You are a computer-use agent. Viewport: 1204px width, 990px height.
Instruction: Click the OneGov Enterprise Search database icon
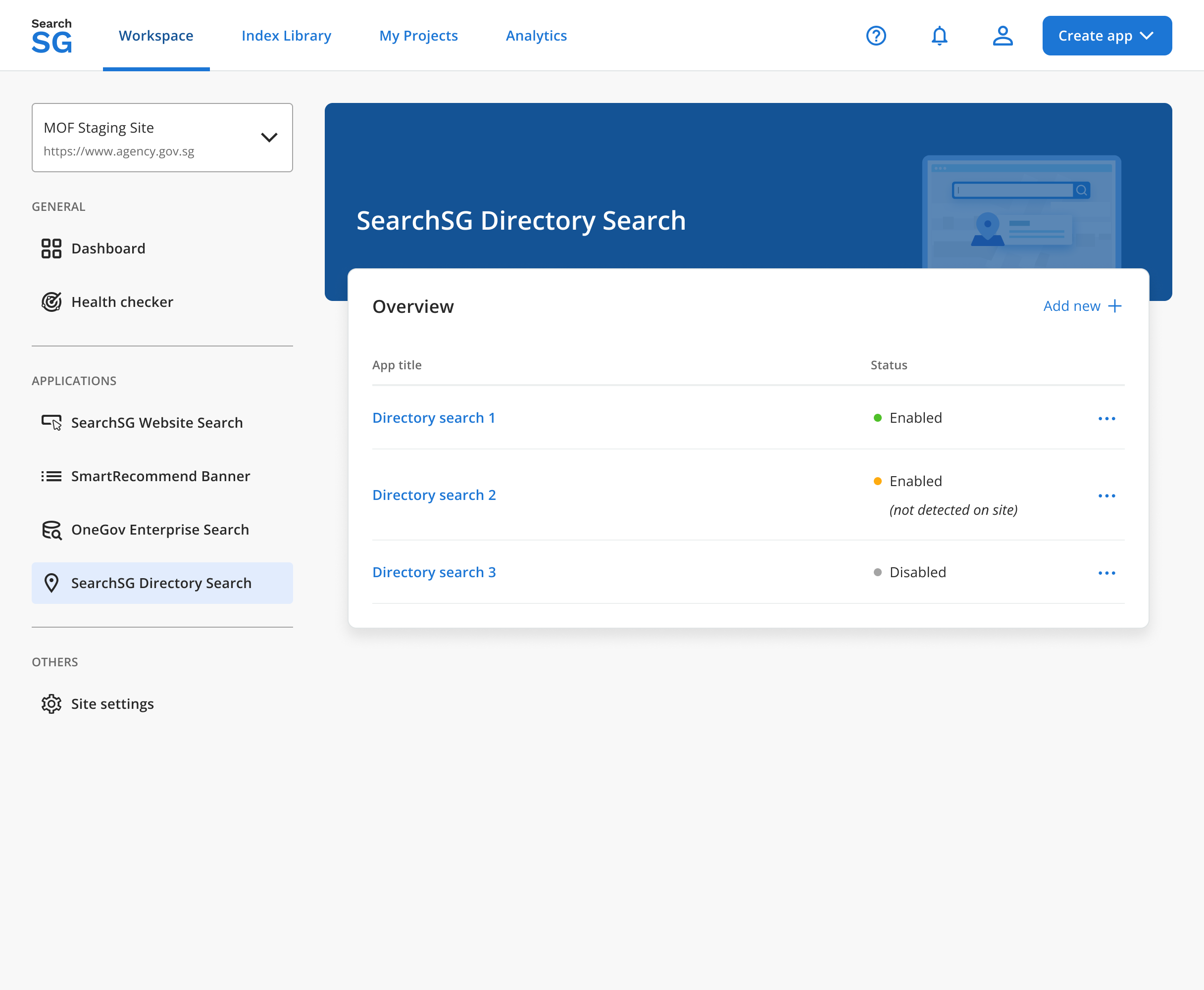[x=51, y=530]
